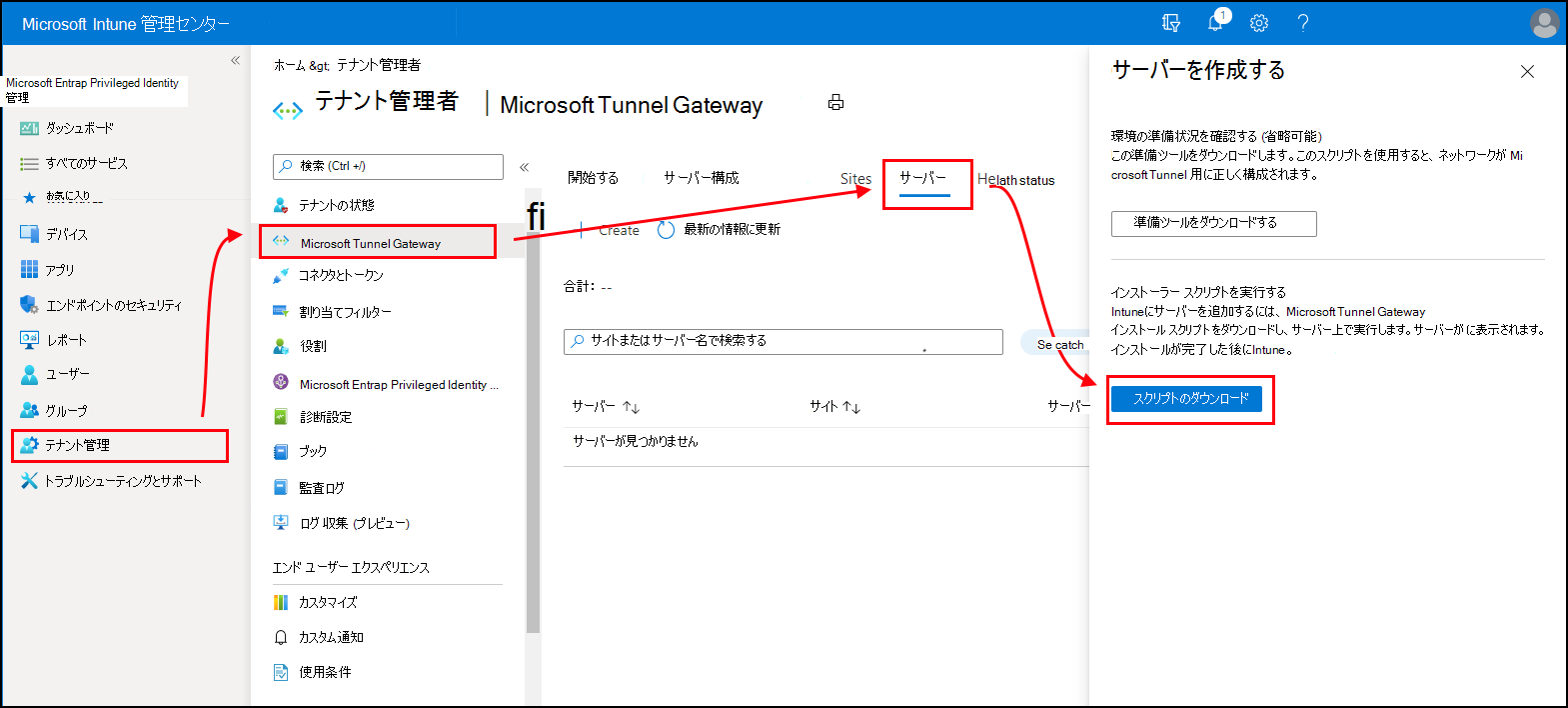Open the notifications bell
The width and height of the screenshot is (1568, 708).
point(1216,22)
